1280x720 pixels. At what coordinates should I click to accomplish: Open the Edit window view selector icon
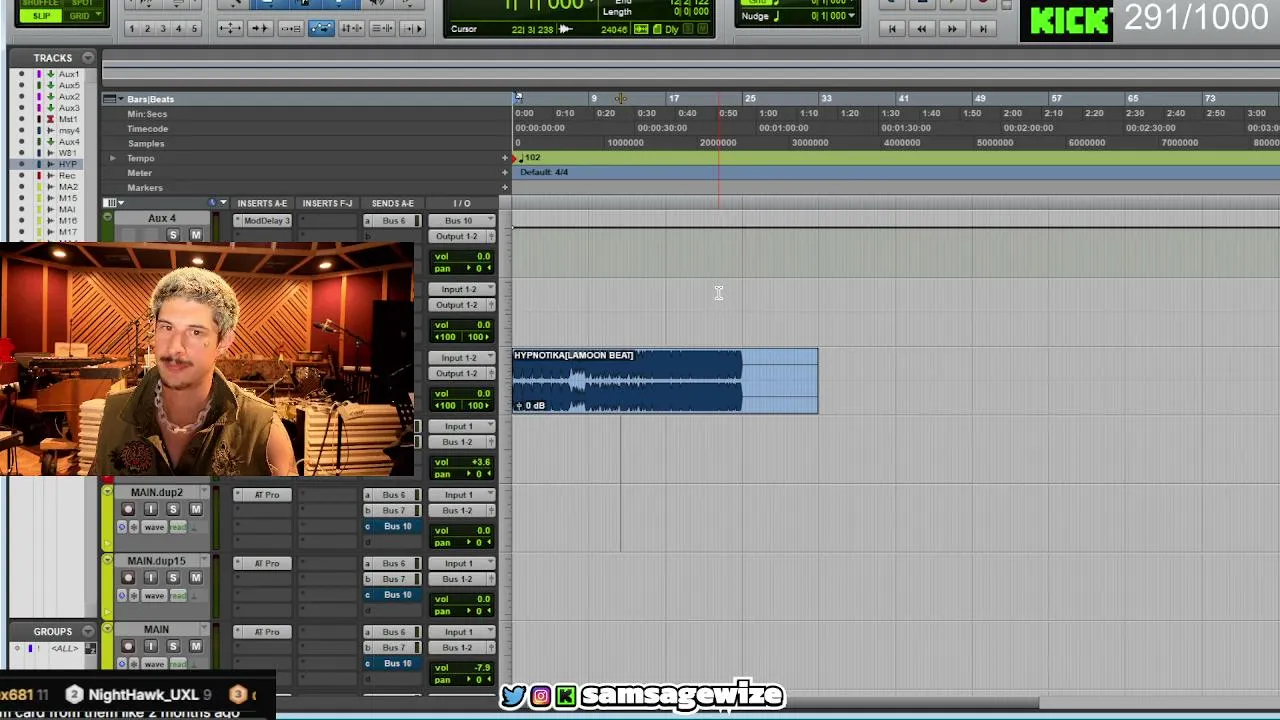coord(112,203)
